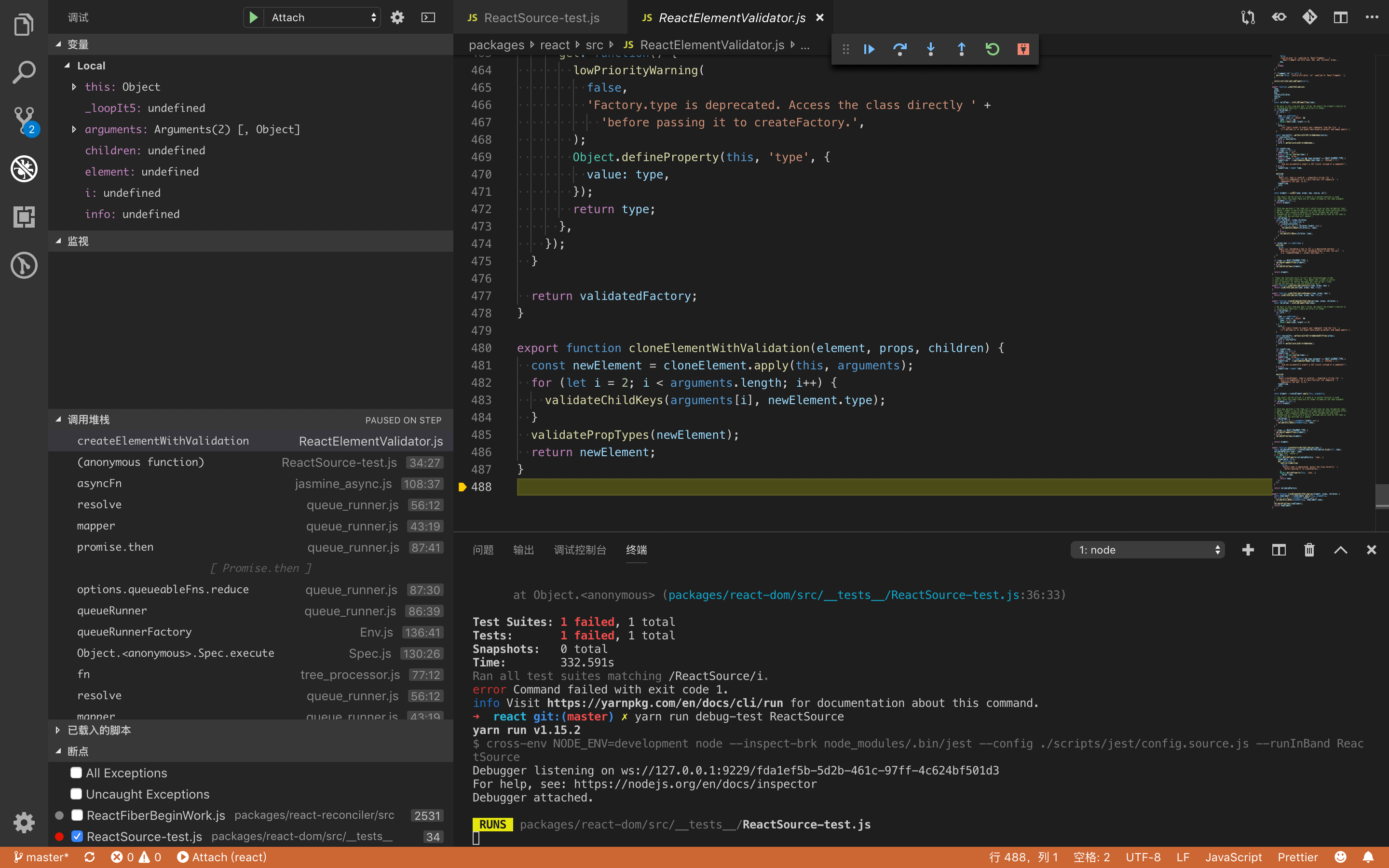Viewport: 1389px width, 868px height.
Task: Switch to the 调试控制台 panel tab
Action: click(580, 549)
